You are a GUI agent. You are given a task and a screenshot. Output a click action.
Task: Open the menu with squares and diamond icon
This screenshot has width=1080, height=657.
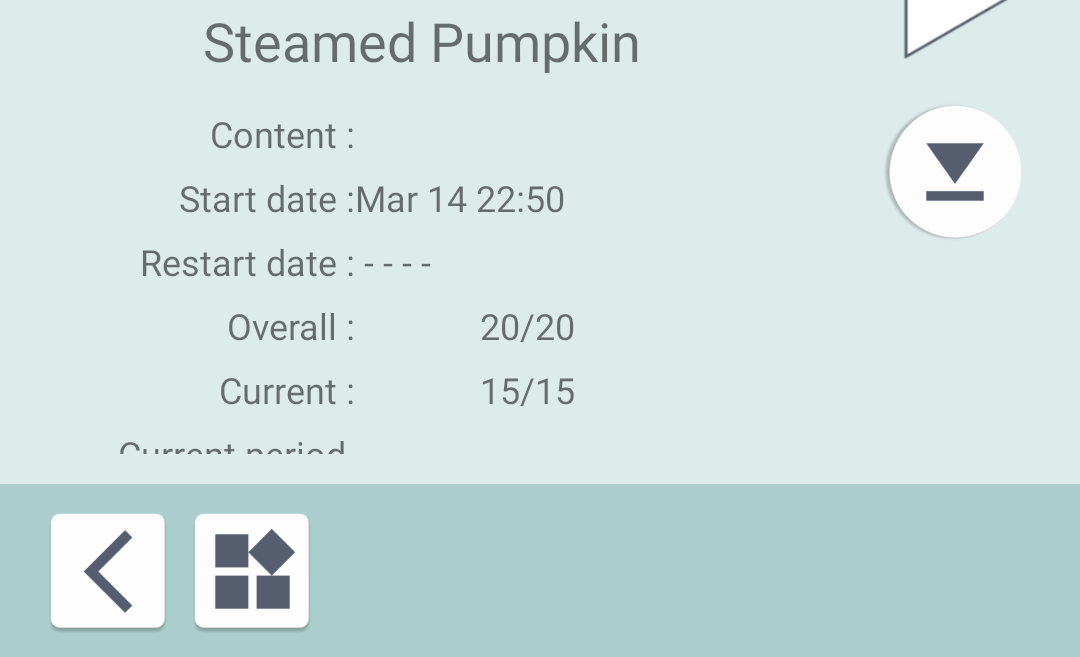(252, 571)
